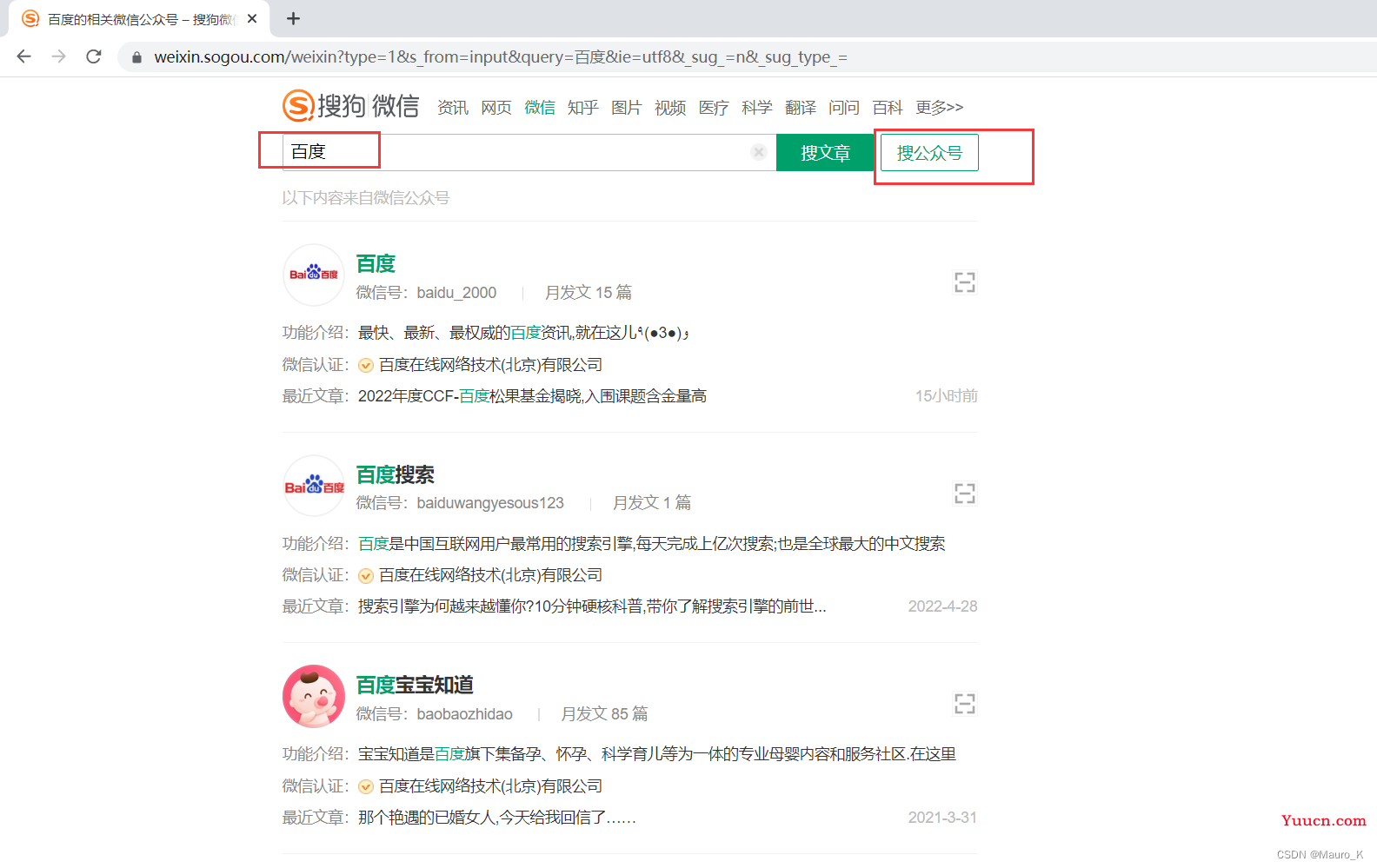1377x868 pixels.
Task: Click the 月发文 15 篇 text
Action: pos(589,293)
